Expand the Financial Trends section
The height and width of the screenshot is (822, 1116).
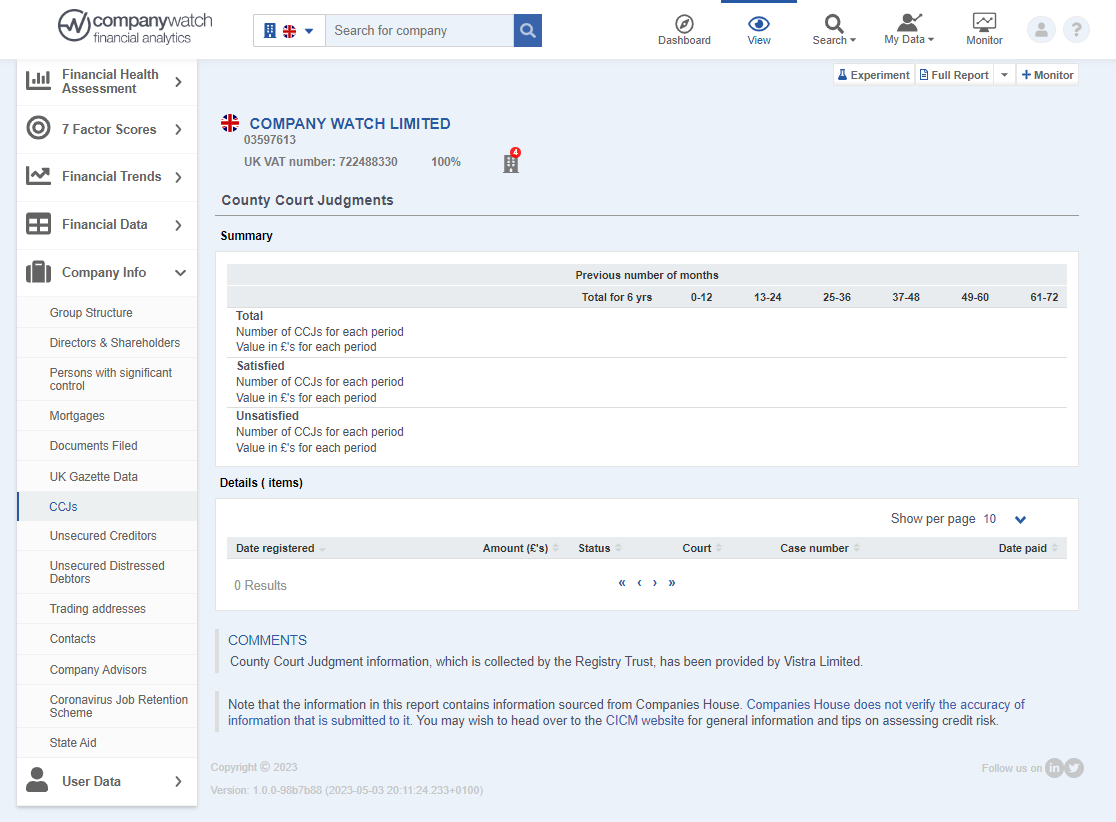point(107,176)
